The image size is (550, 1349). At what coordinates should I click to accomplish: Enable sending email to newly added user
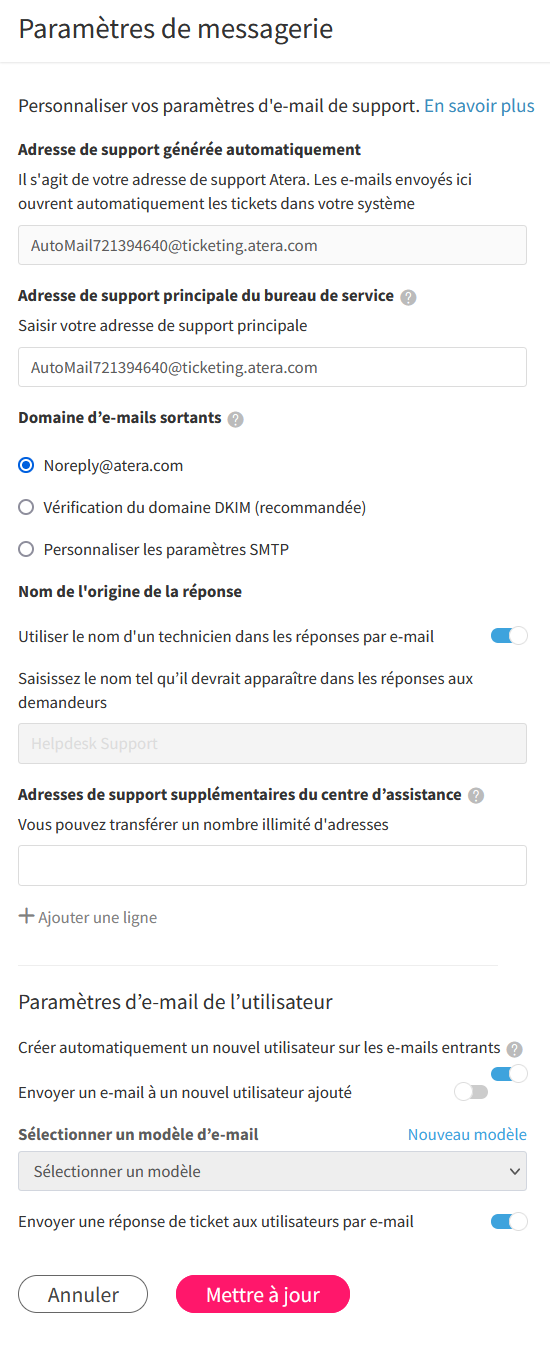tap(471, 1092)
